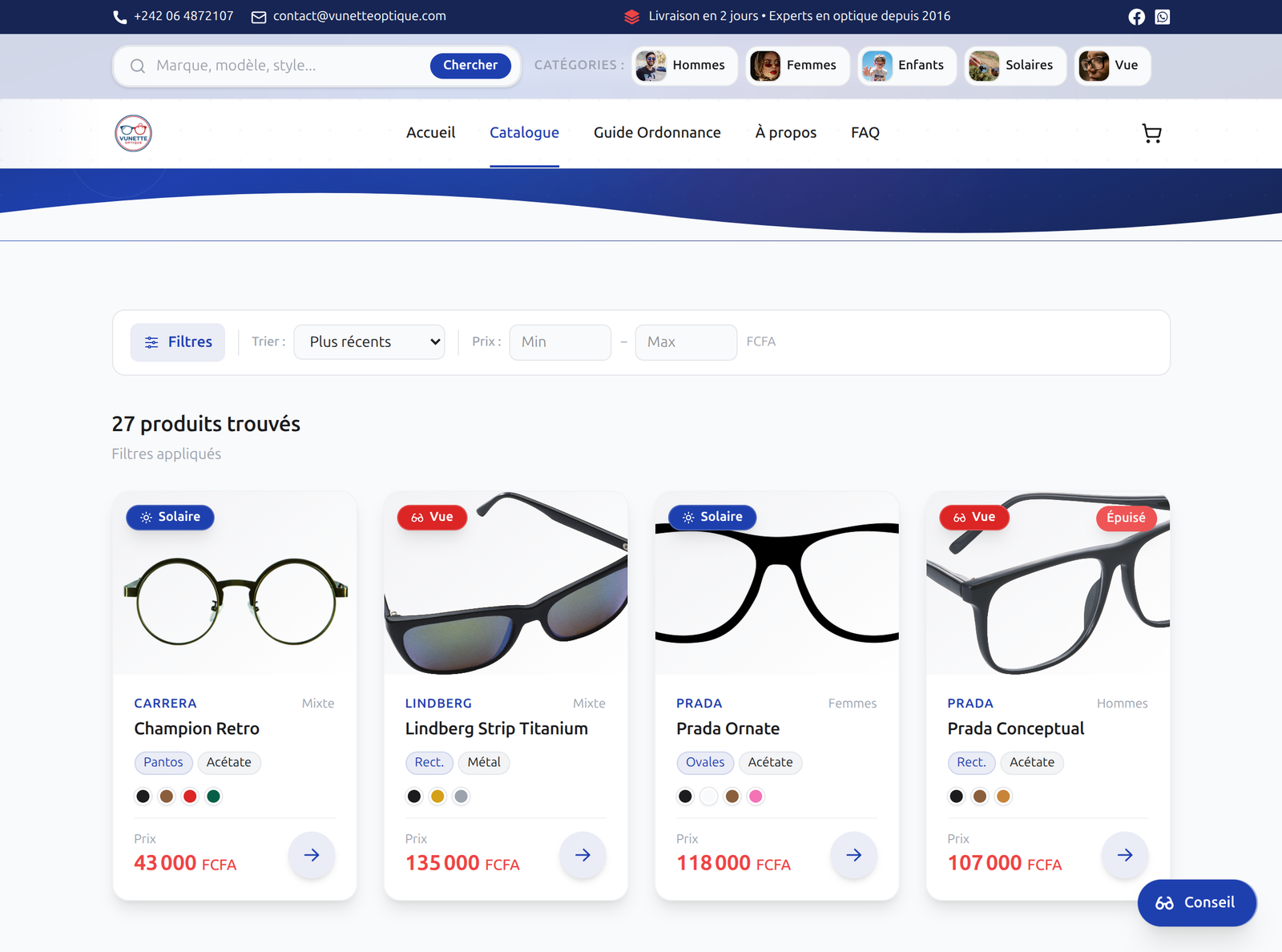Open the Hommes category
Viewport: 1282px width, 952px height.
(x=684, y=66)
